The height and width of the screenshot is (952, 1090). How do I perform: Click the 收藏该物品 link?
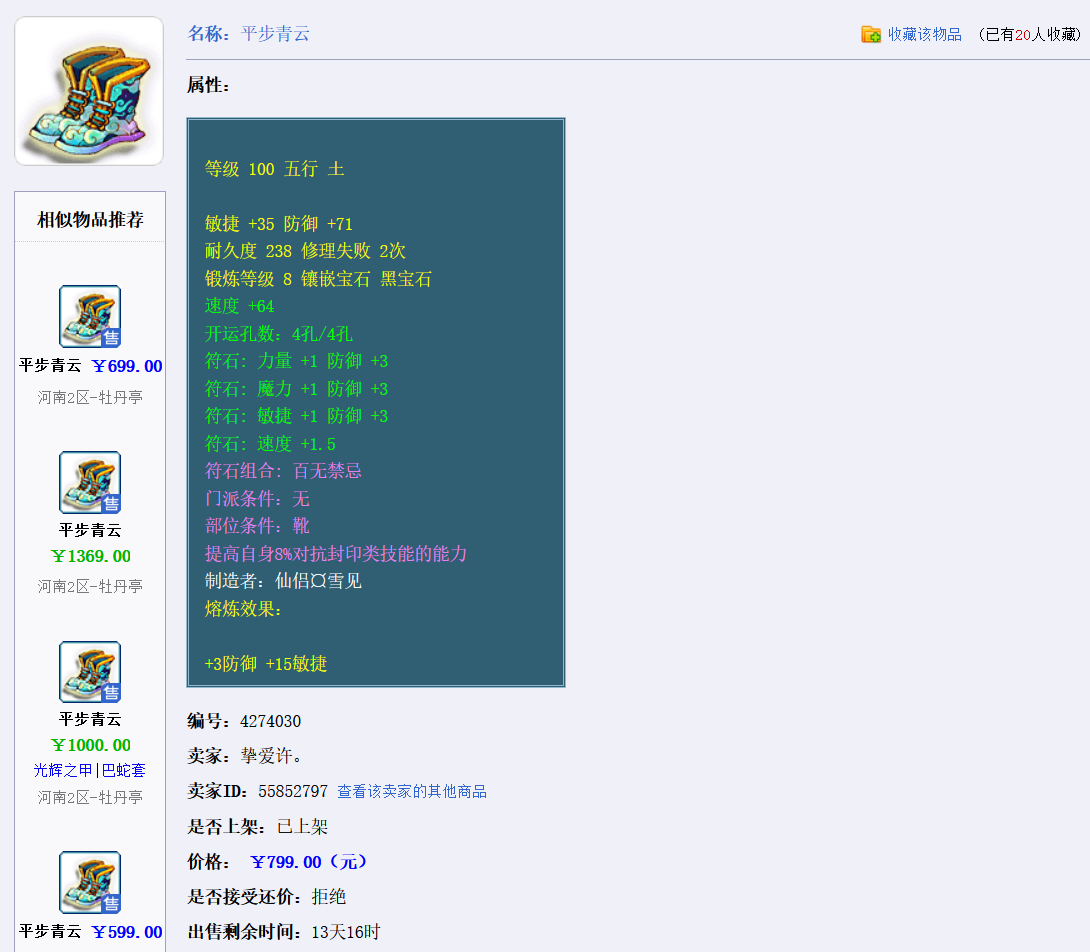(x=924, y=34)
